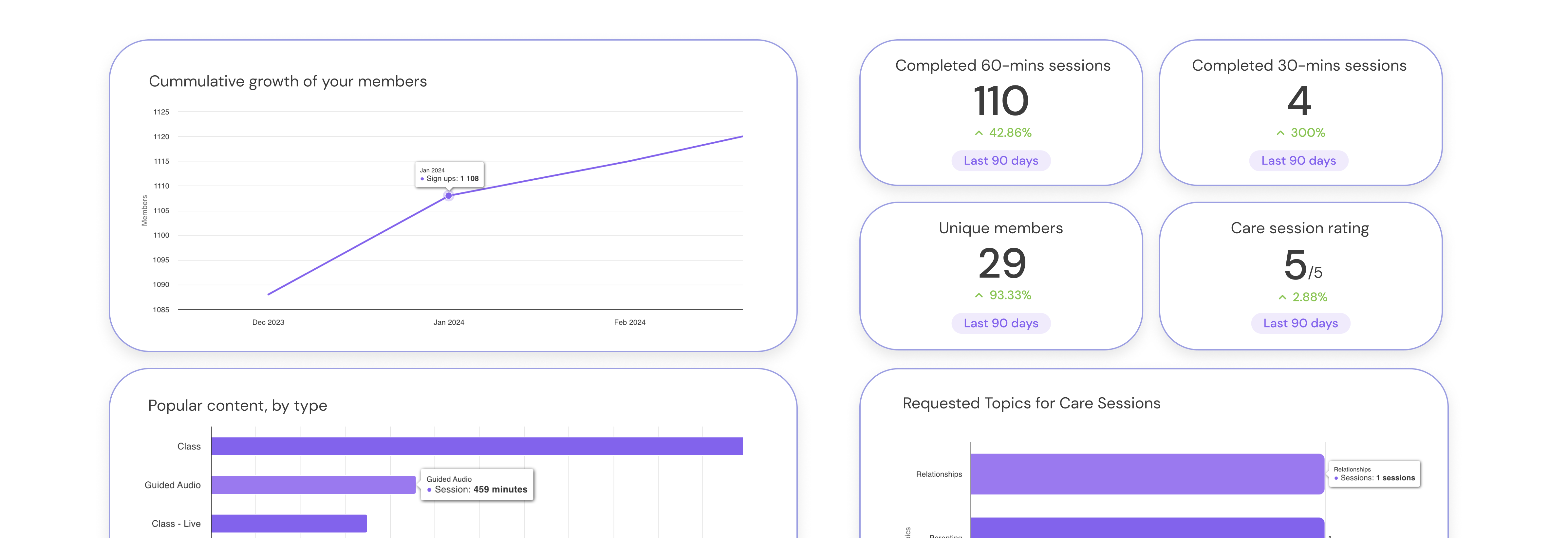Click the Jan 2024 data point marker
Screen dimensions: 1568x538
tap(449, 195)
